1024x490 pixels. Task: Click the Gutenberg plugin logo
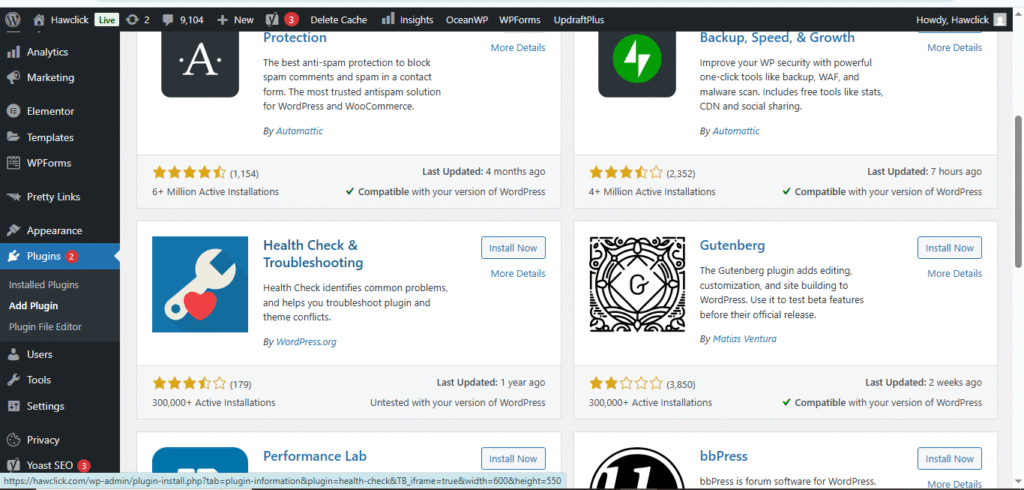tap(637, 284)
